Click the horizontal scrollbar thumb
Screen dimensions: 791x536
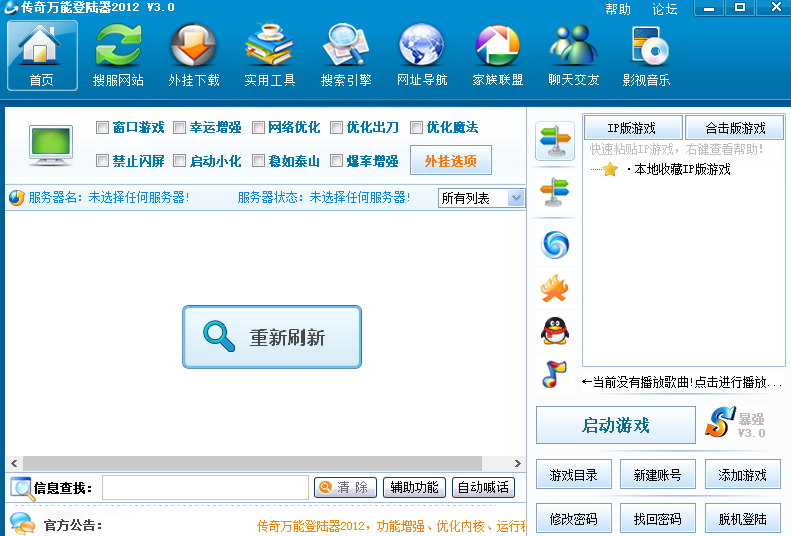pos(252,463)
